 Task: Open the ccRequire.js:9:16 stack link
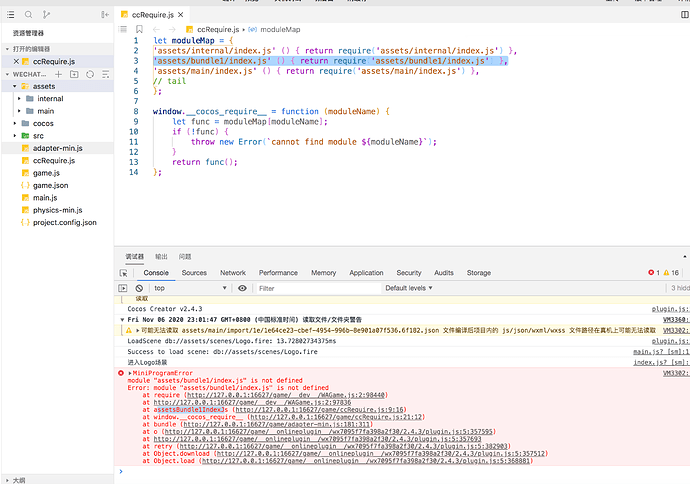319,410
